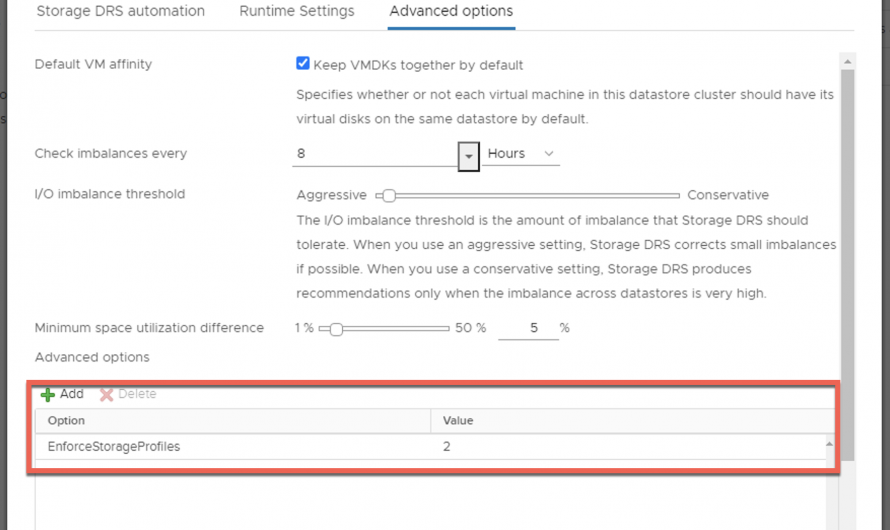Click the value cell containing 2
890x530 pixels.
click(x=630, y=447)
